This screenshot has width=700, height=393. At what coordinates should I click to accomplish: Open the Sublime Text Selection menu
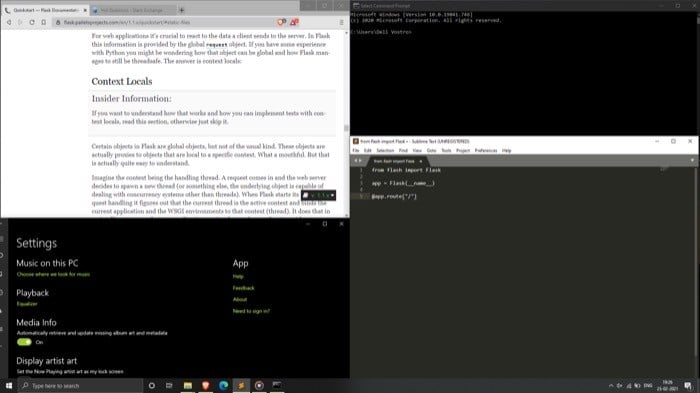385,151
